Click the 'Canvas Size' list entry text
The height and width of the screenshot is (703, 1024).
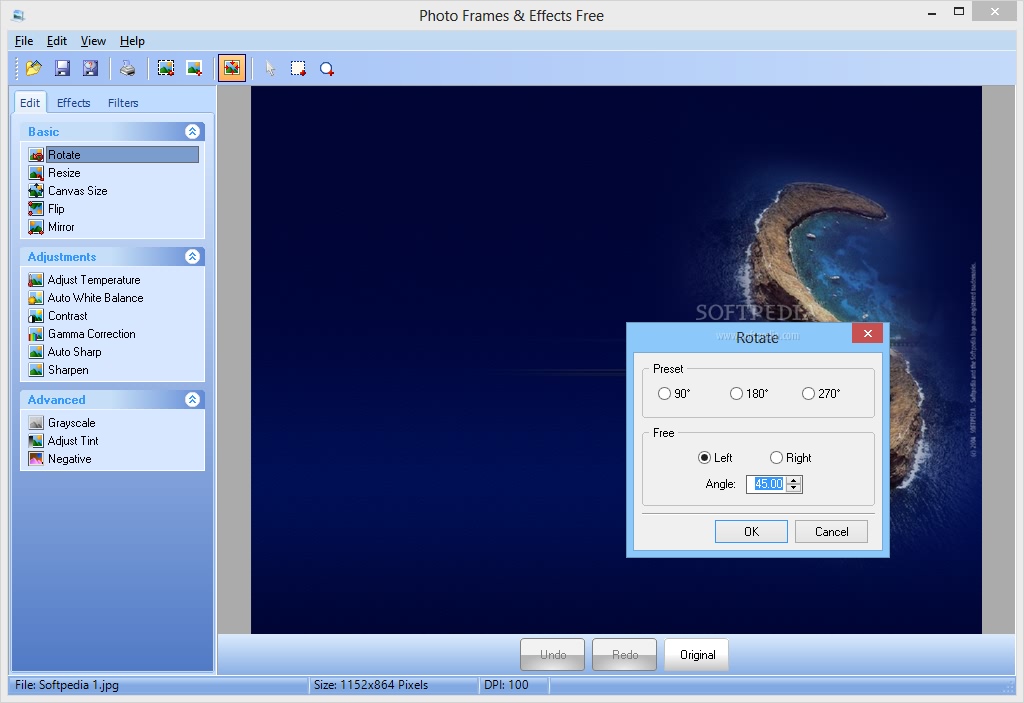[78, 191]
